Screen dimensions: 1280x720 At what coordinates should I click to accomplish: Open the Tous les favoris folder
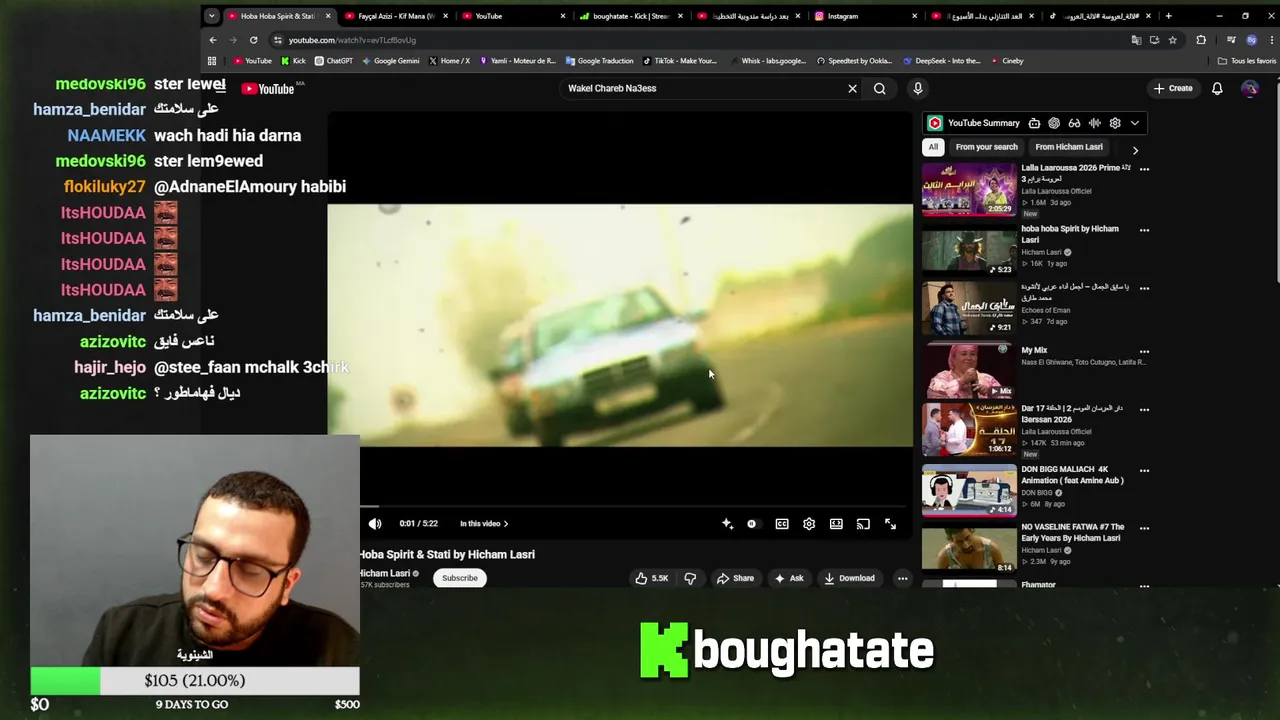(x=1247, y=61)
